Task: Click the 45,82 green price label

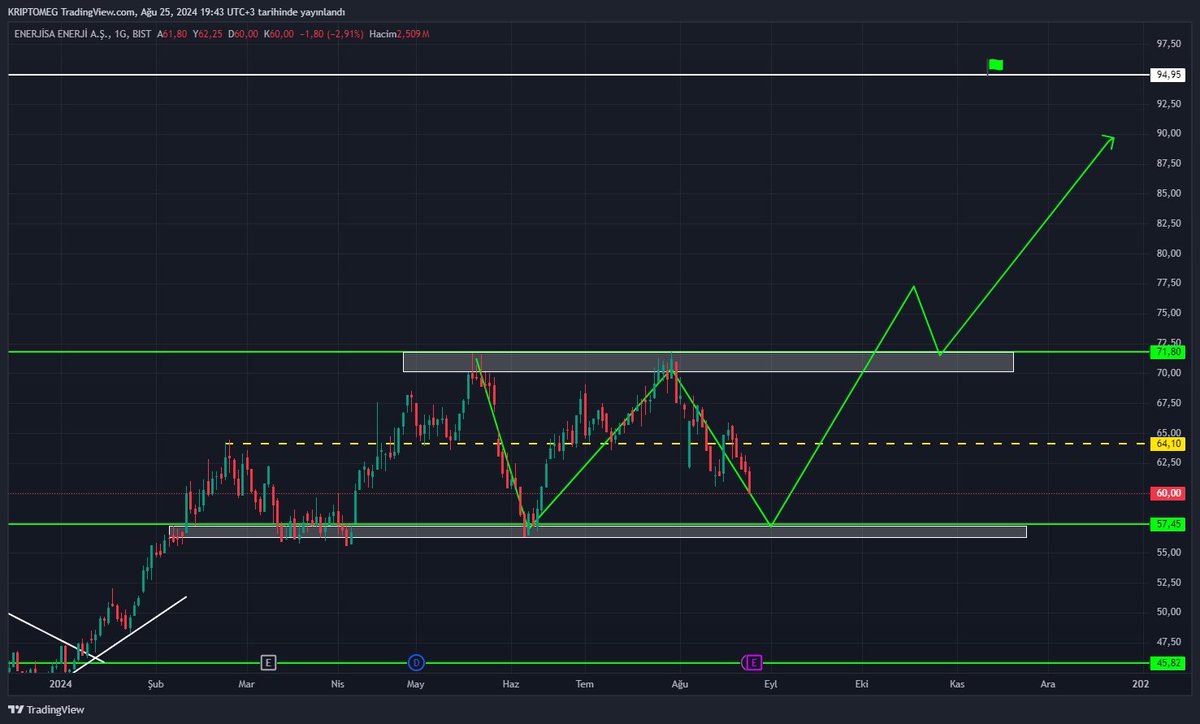Action: point(1168,662)
